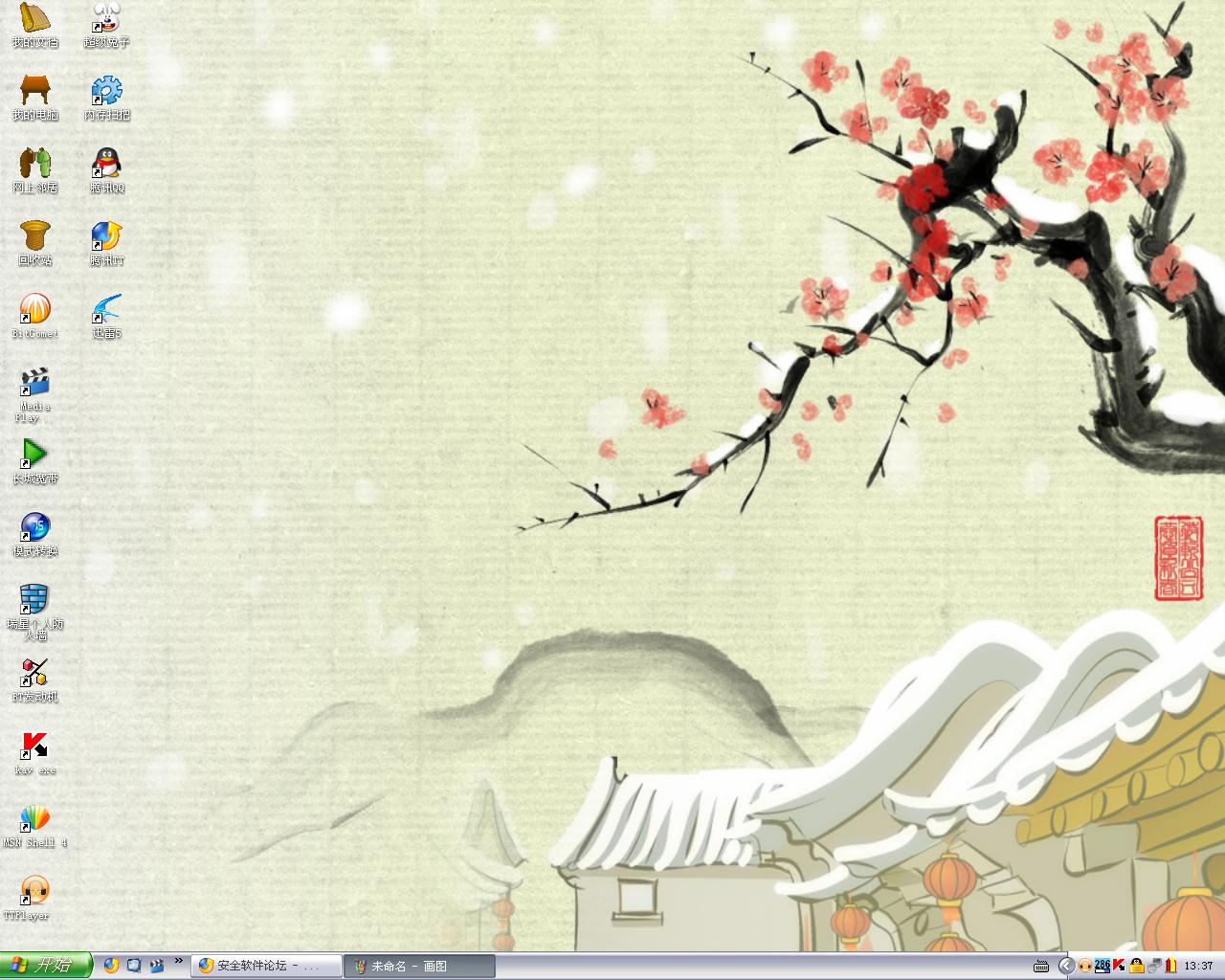Expand the quick launch overflow chevron
This screenshot has width=1225, height=980.
coord(179,962)
